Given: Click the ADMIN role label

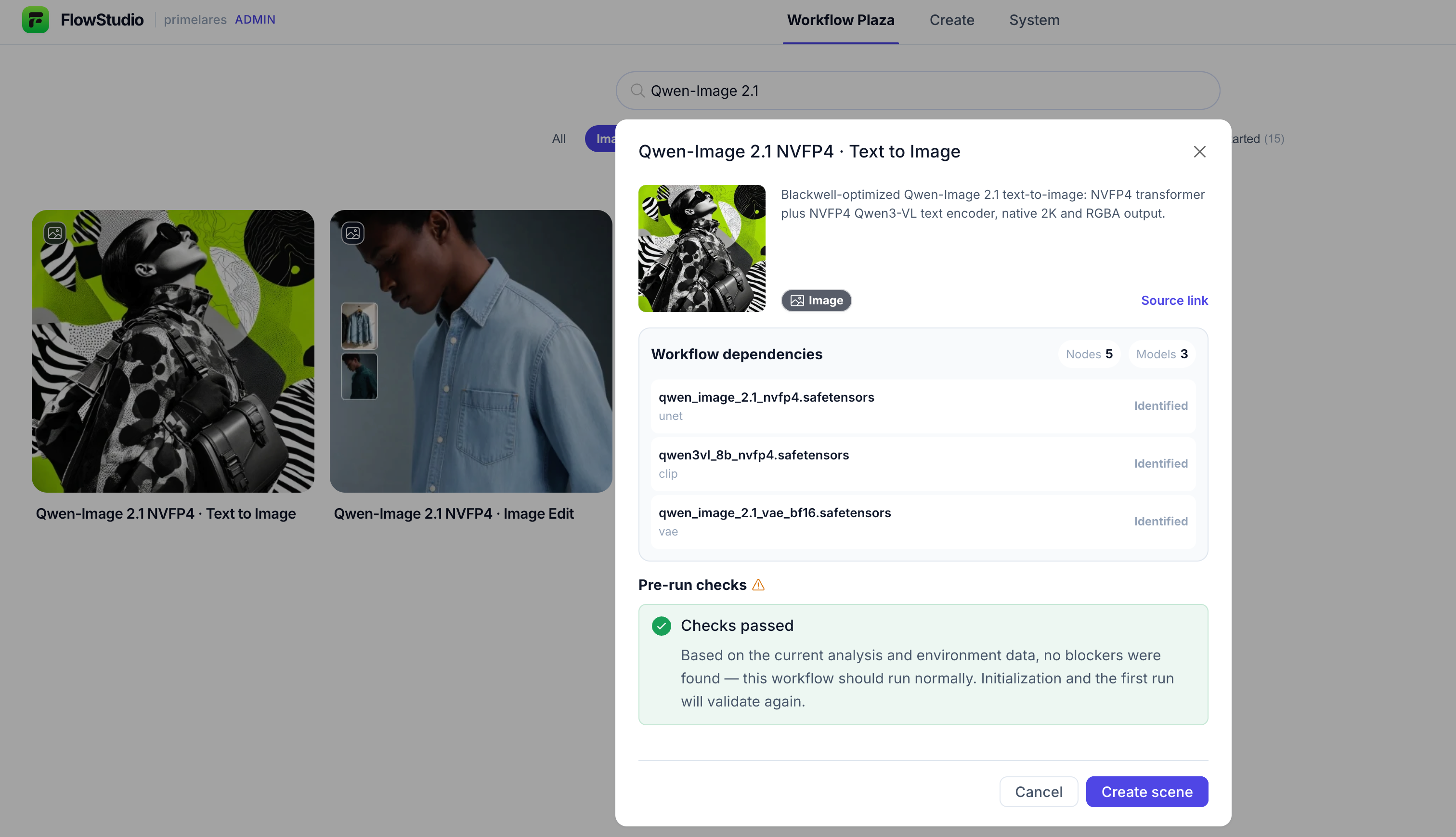Looking at the screenshot, I should 255,20.
